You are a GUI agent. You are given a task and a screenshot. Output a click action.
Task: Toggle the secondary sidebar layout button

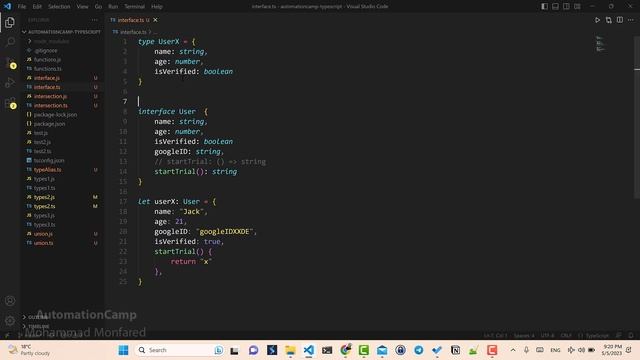566,7
